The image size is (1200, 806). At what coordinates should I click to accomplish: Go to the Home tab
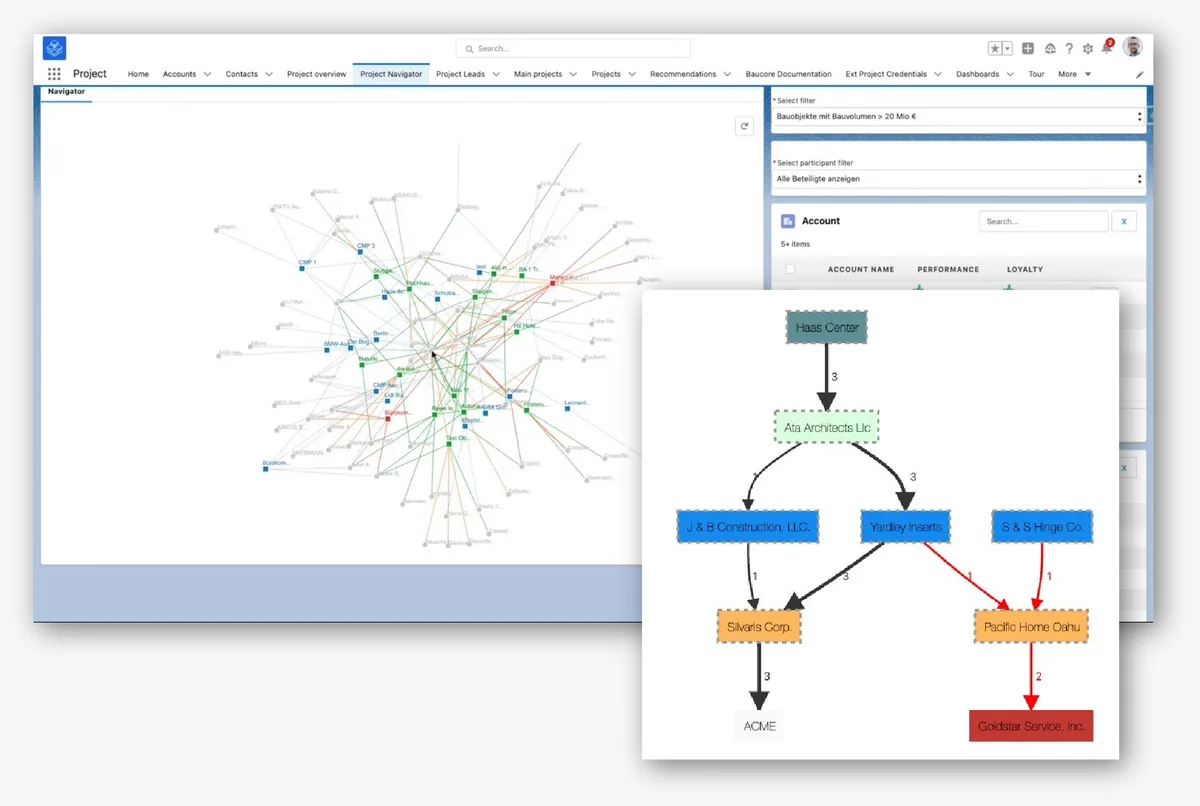[138, 74]
